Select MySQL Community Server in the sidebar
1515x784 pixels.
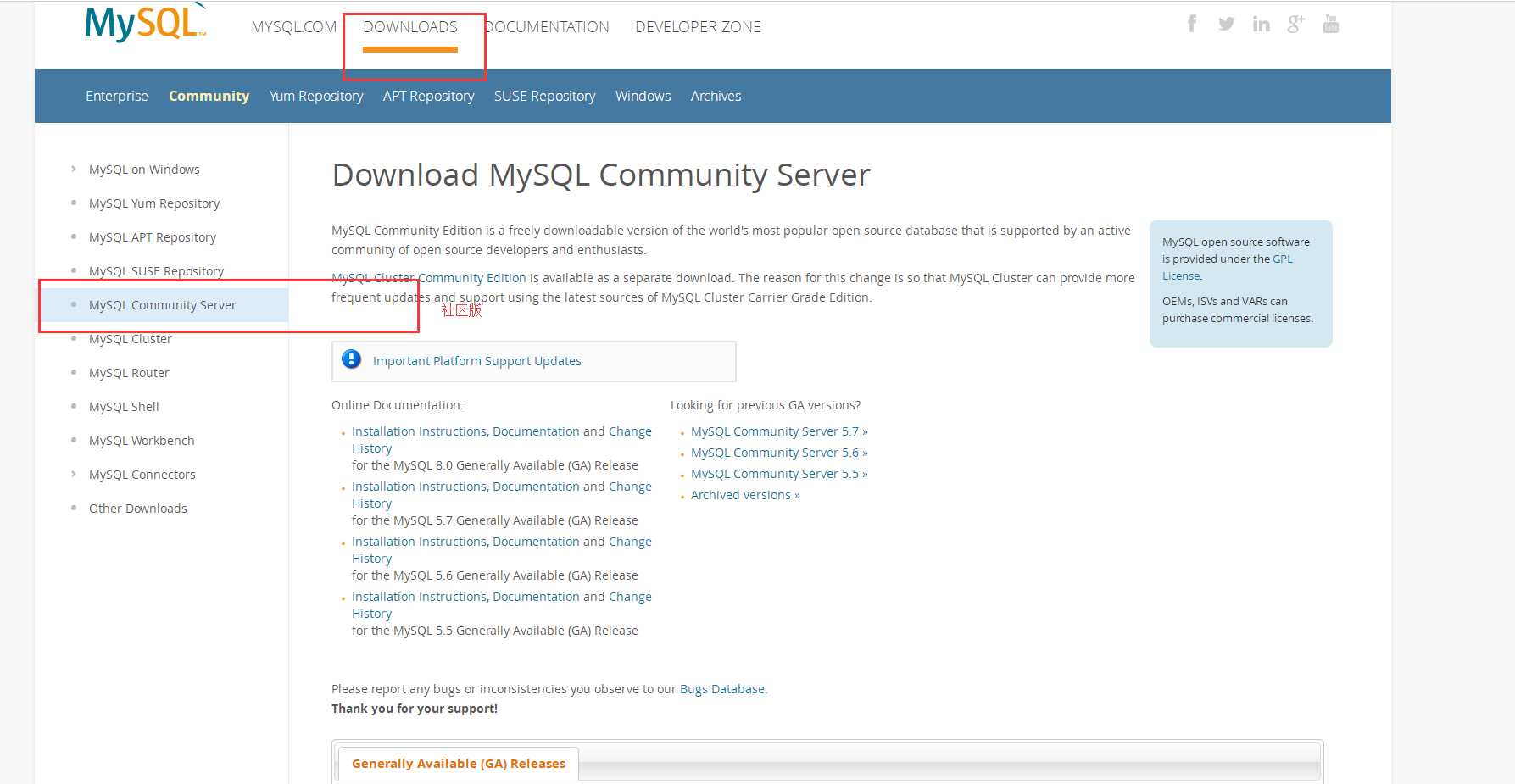click(x=163, y=305)
